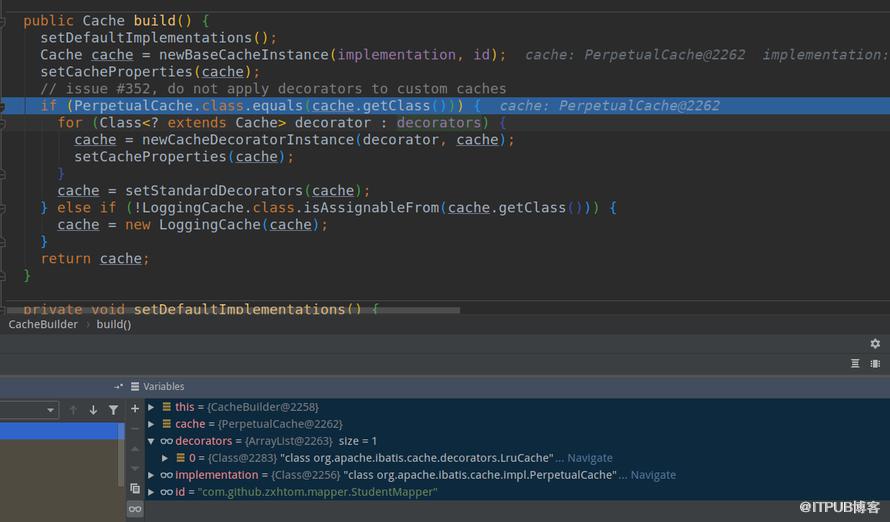The height and width of the screenshot is (522, 890).
Task: Click the Variables panel header icon
Action: point(135,386)
